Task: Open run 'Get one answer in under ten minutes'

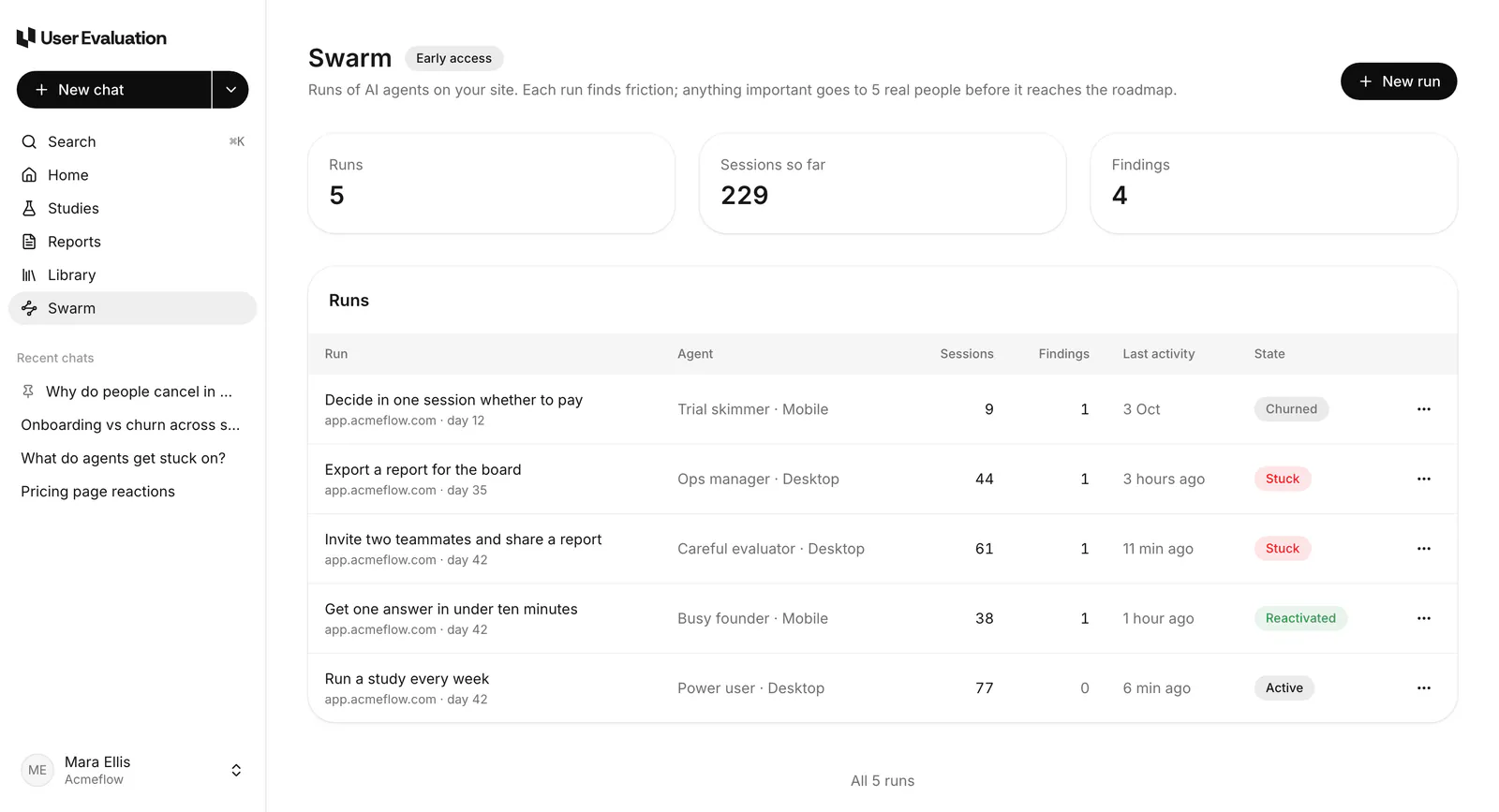Action: point(451,609)
